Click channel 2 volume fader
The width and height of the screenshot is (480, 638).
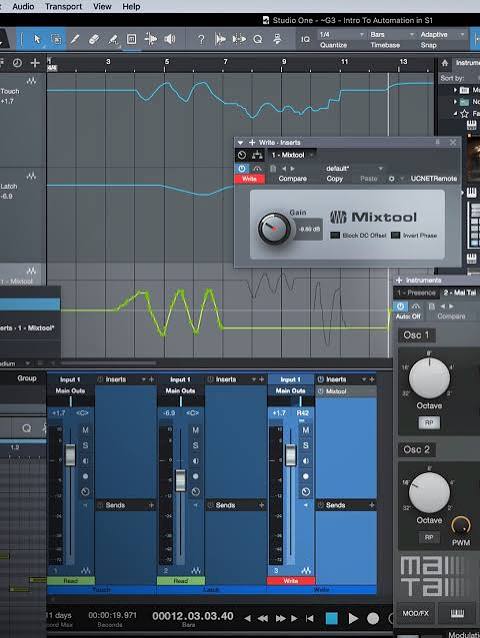coord(180,481)
